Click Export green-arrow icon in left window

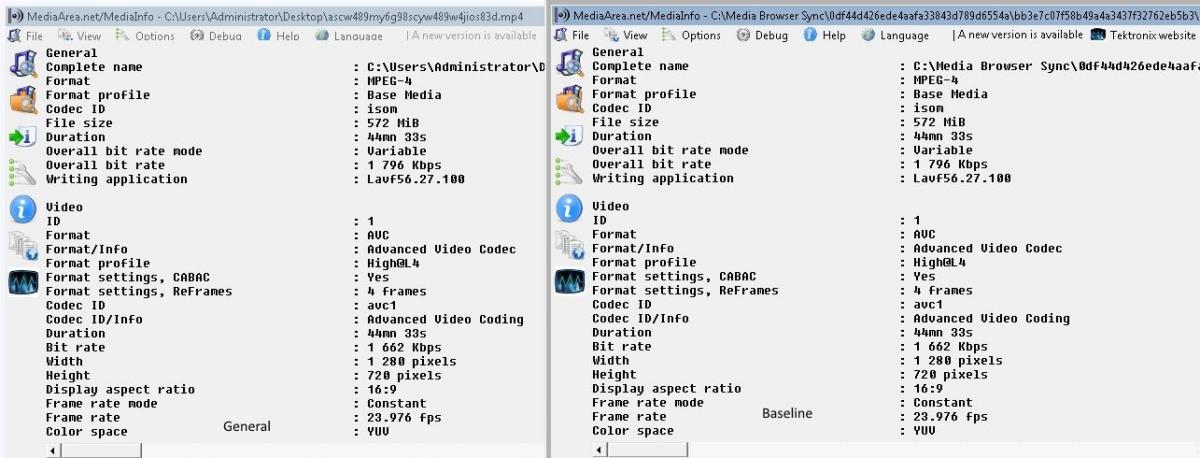[22, 137]
